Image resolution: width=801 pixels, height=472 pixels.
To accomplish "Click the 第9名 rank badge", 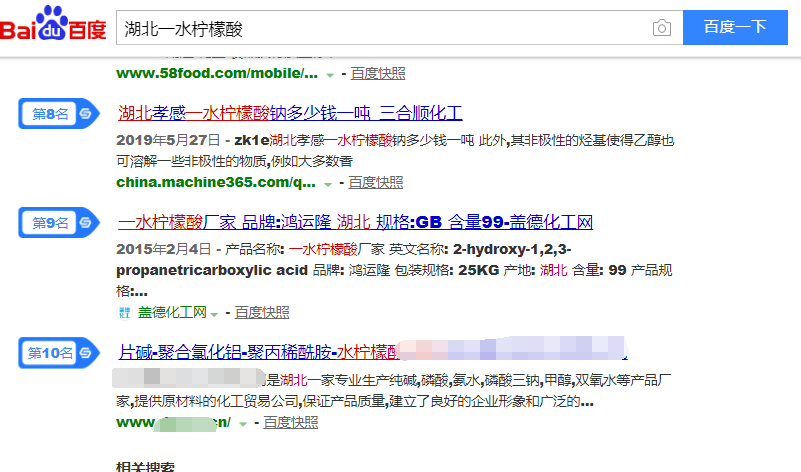I will (58, 223).
